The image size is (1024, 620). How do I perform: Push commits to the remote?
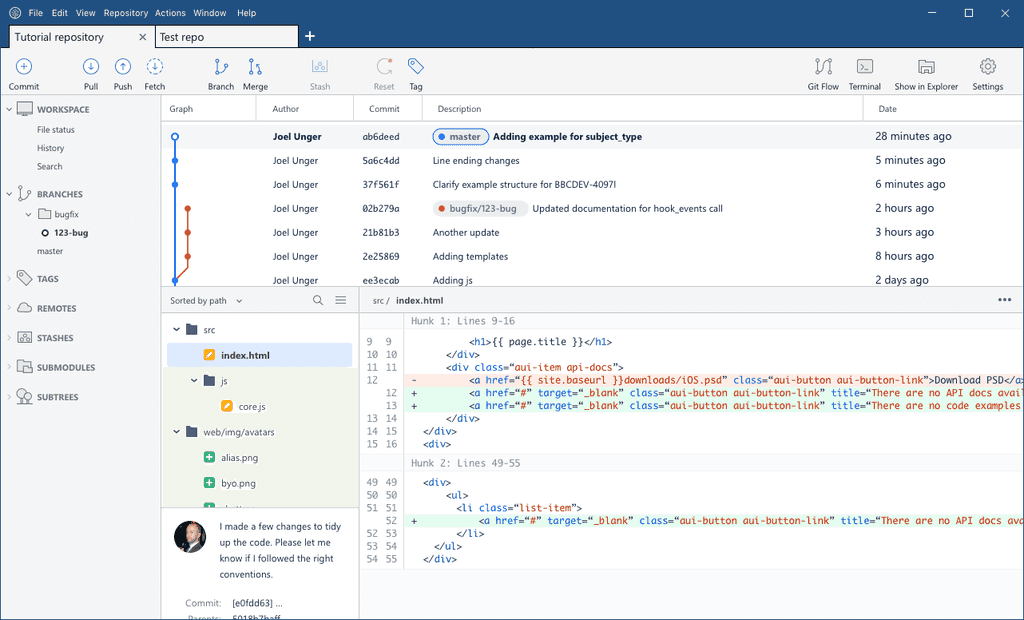[x=122, y=72]
